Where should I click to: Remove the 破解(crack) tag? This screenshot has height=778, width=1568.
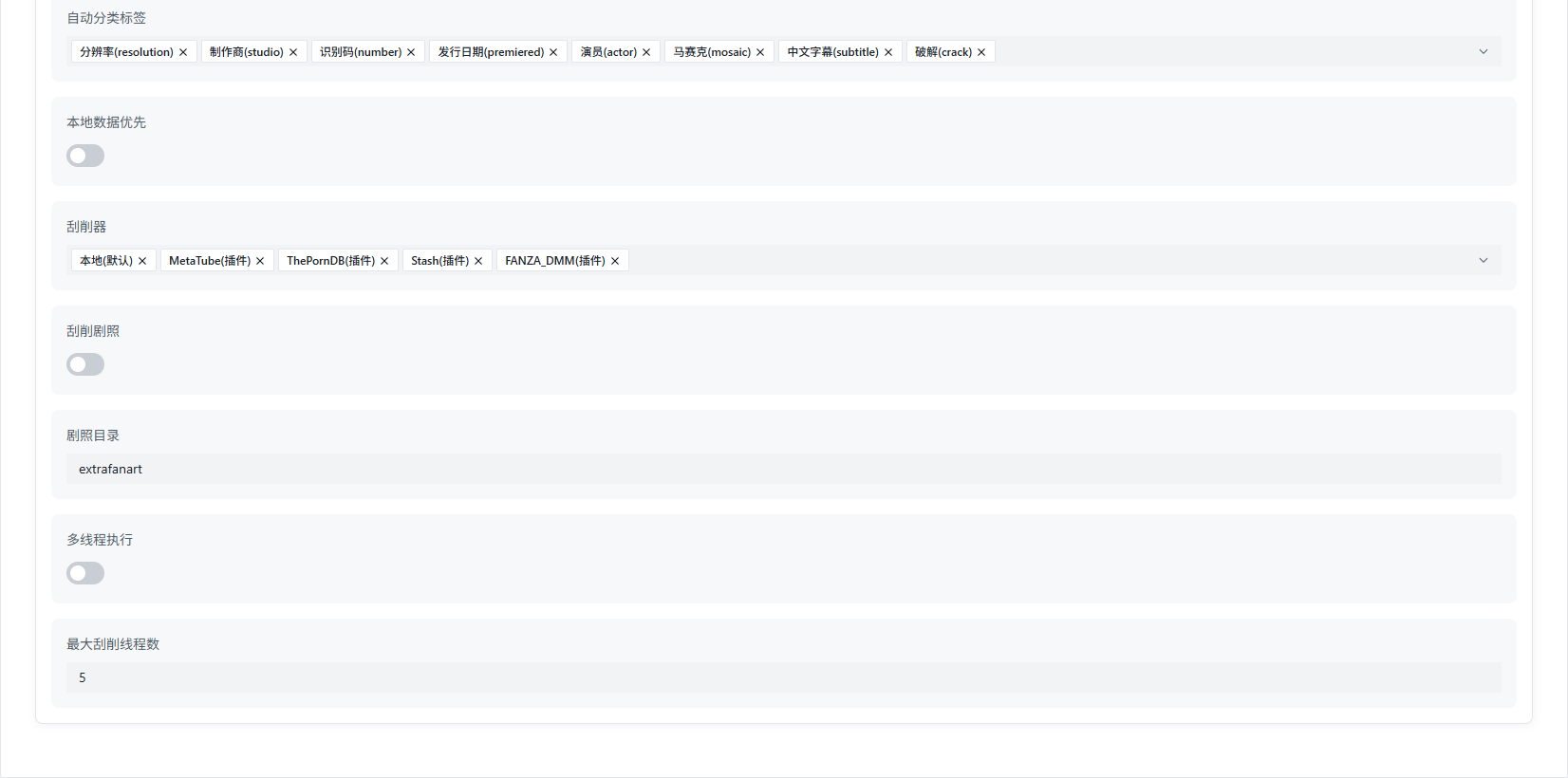click(981, 52)
